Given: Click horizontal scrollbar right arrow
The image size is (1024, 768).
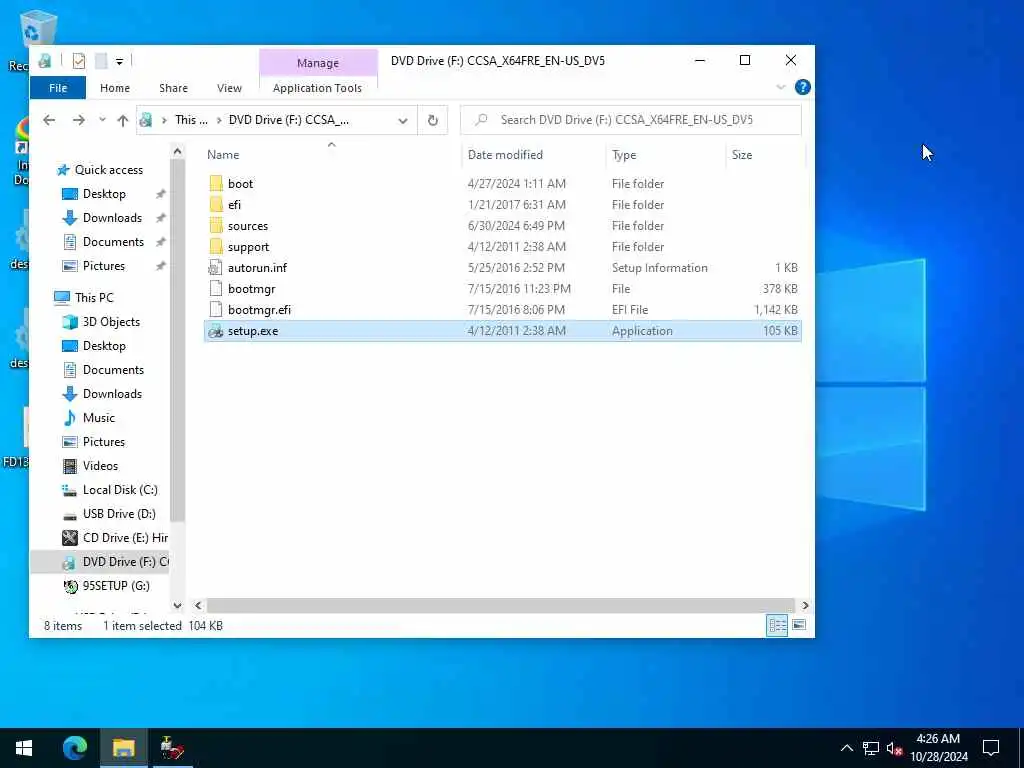Looking at the screenshot, I should point(805,606).
